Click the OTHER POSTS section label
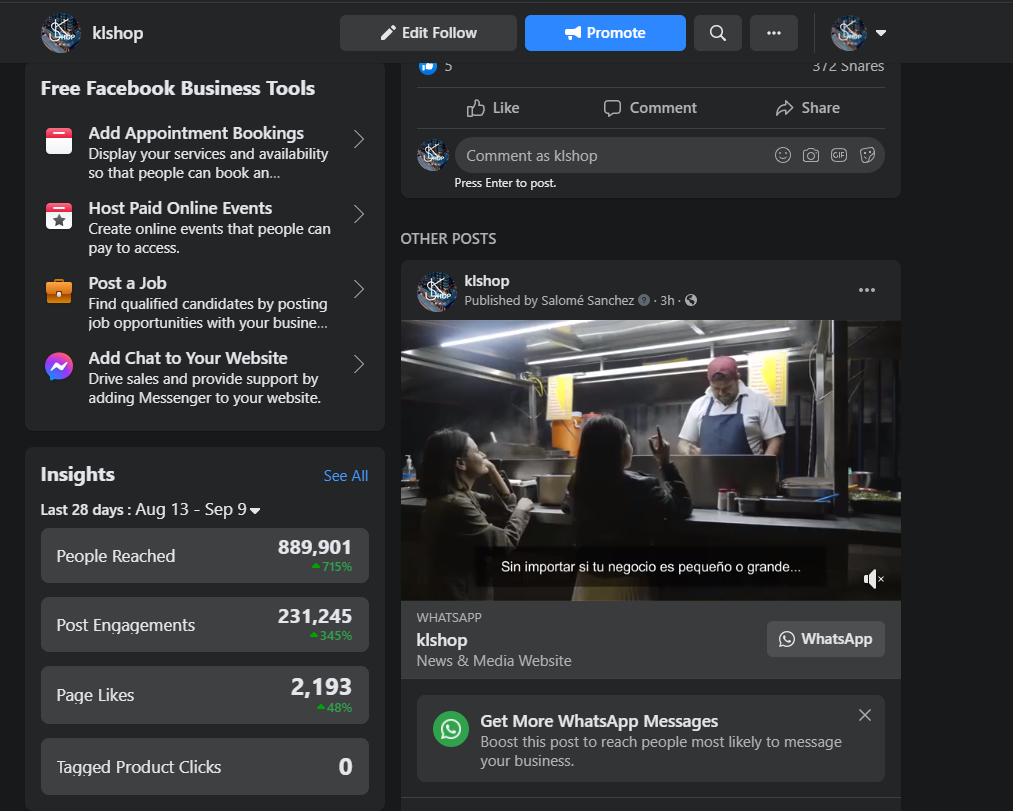This screenshot has height=811, width=1013. [448, 239]
